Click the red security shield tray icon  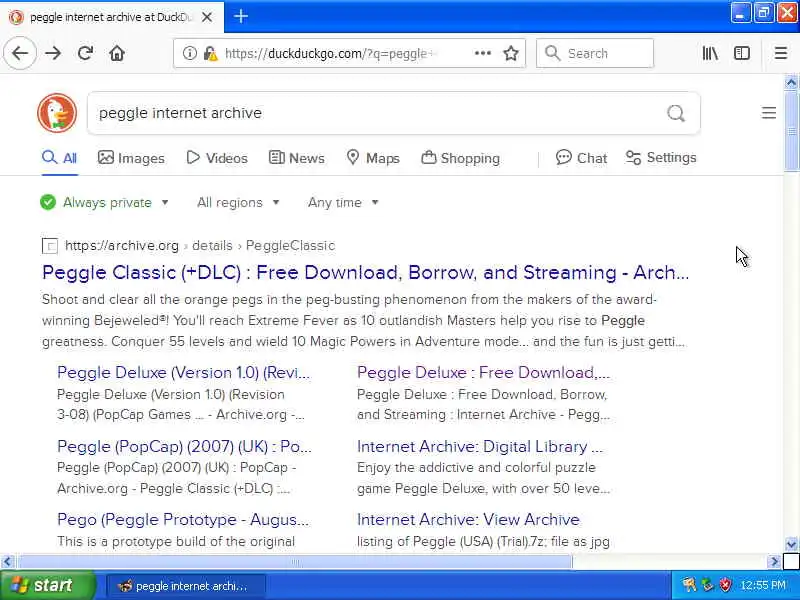click(725, 585)
